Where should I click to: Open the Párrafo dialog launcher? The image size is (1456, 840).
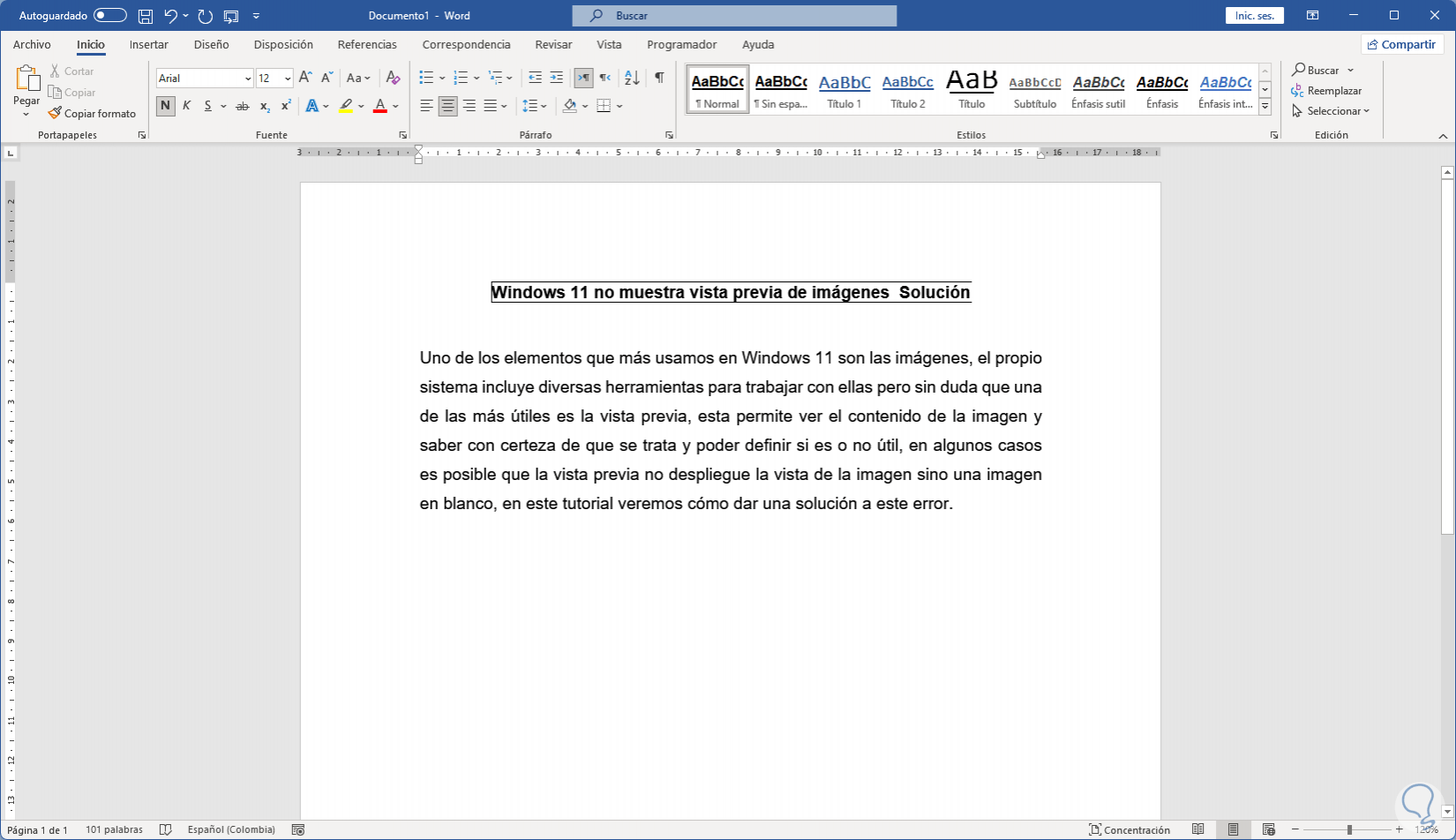click(x=669, y=135)
